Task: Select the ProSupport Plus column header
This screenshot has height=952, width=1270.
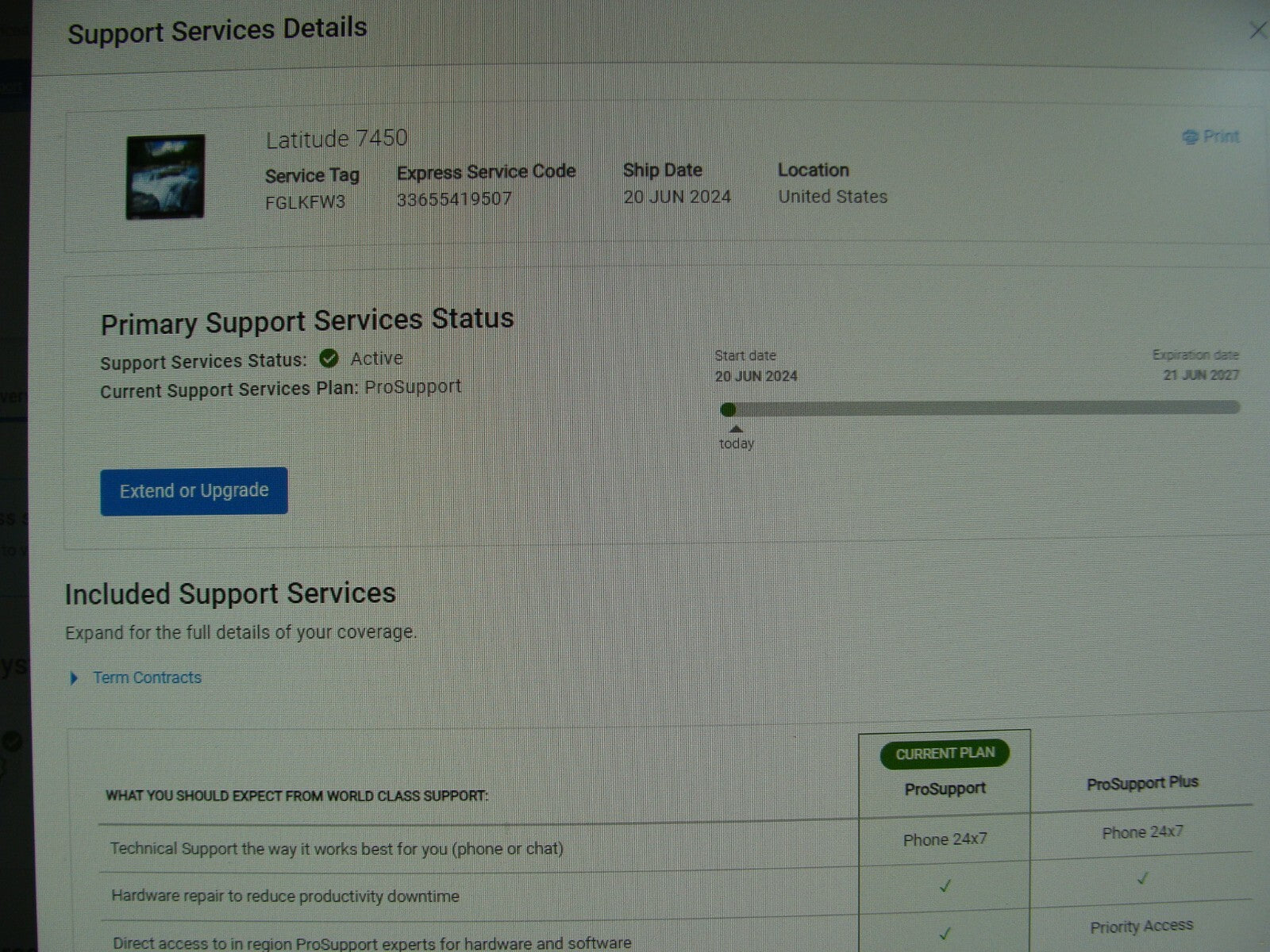Action: [x=1142, y=783]
